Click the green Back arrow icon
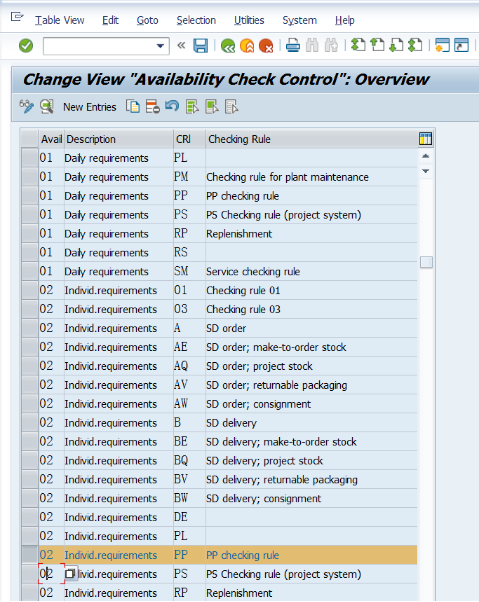This screenshot has width=479, height=602. click(228, 46)
